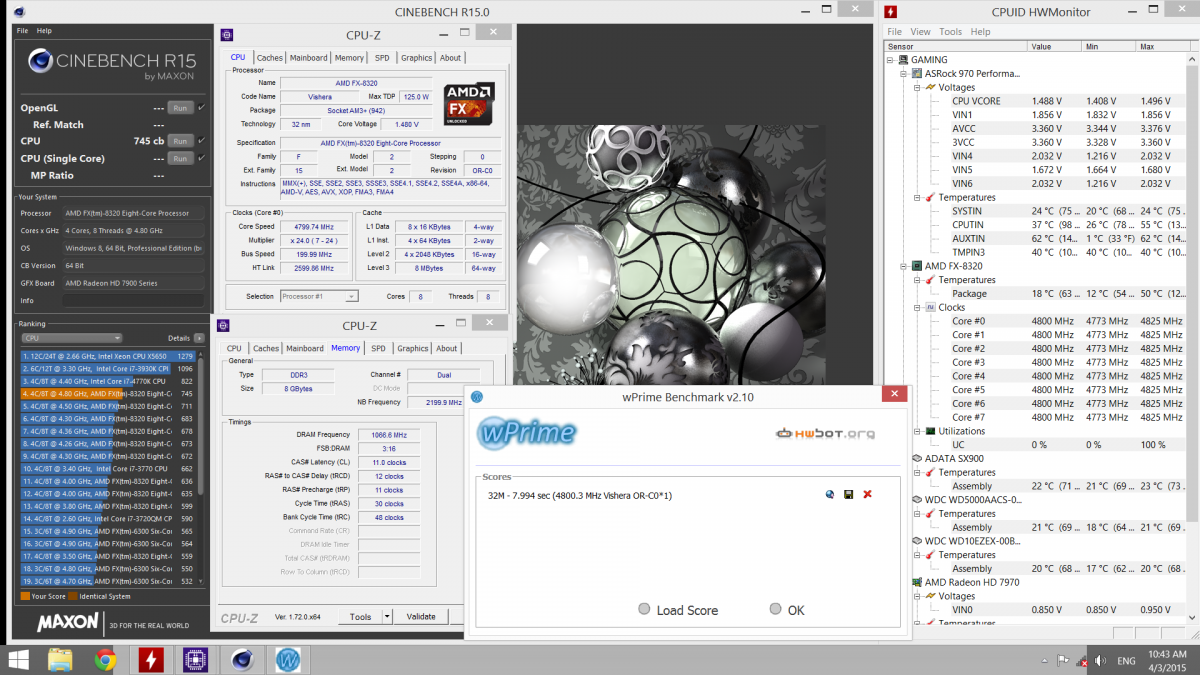Image resolution: width=1200 pixels, height=675 pixels.
Task: Switch to wPrime via taskbar icon
Action: (288, 659)
